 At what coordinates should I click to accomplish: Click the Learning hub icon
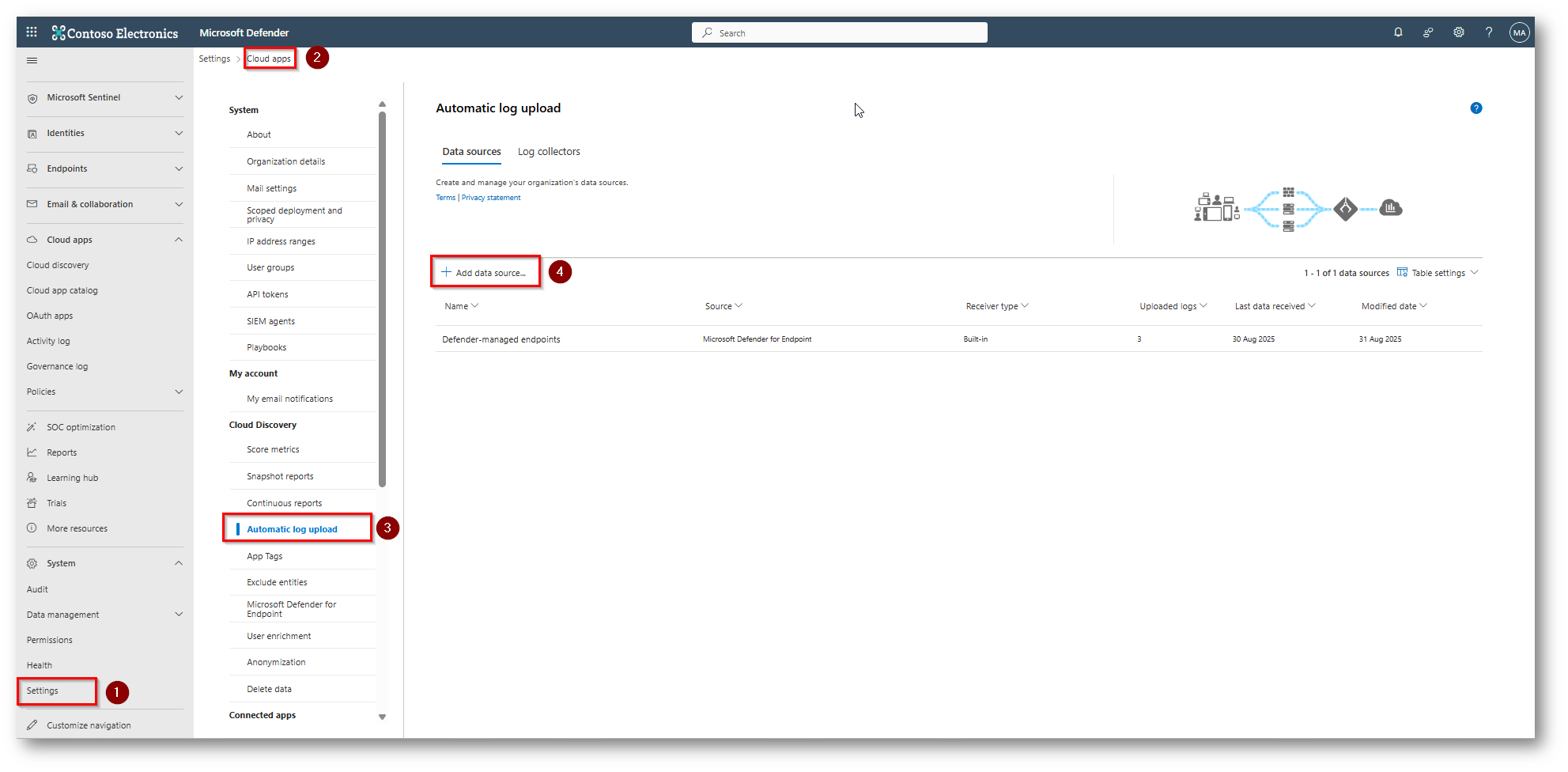click(x=32, y=478)
